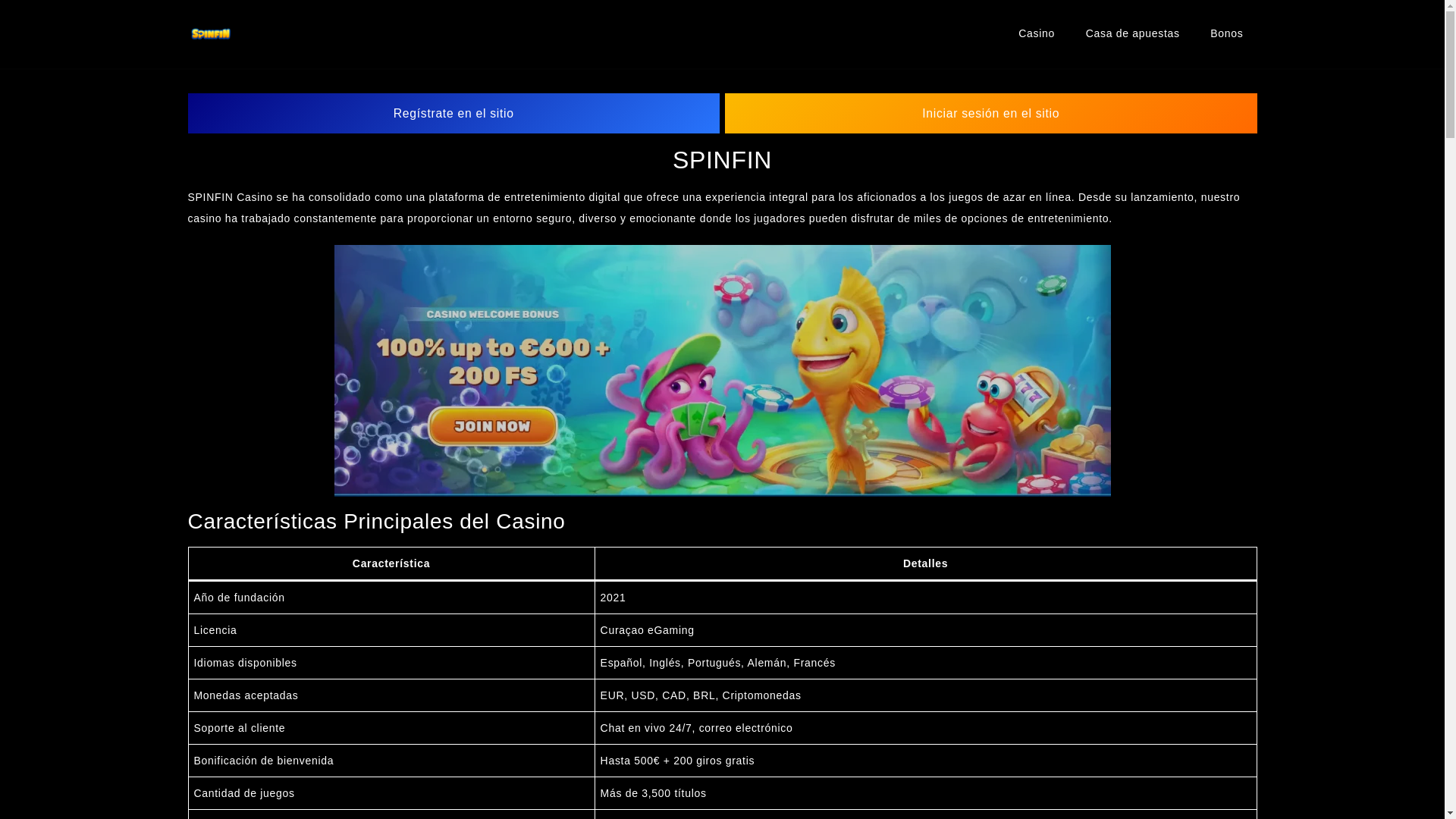Open the Bonos menu item
Viewport: 1456px width, 819px height.
coord(1226,33)
